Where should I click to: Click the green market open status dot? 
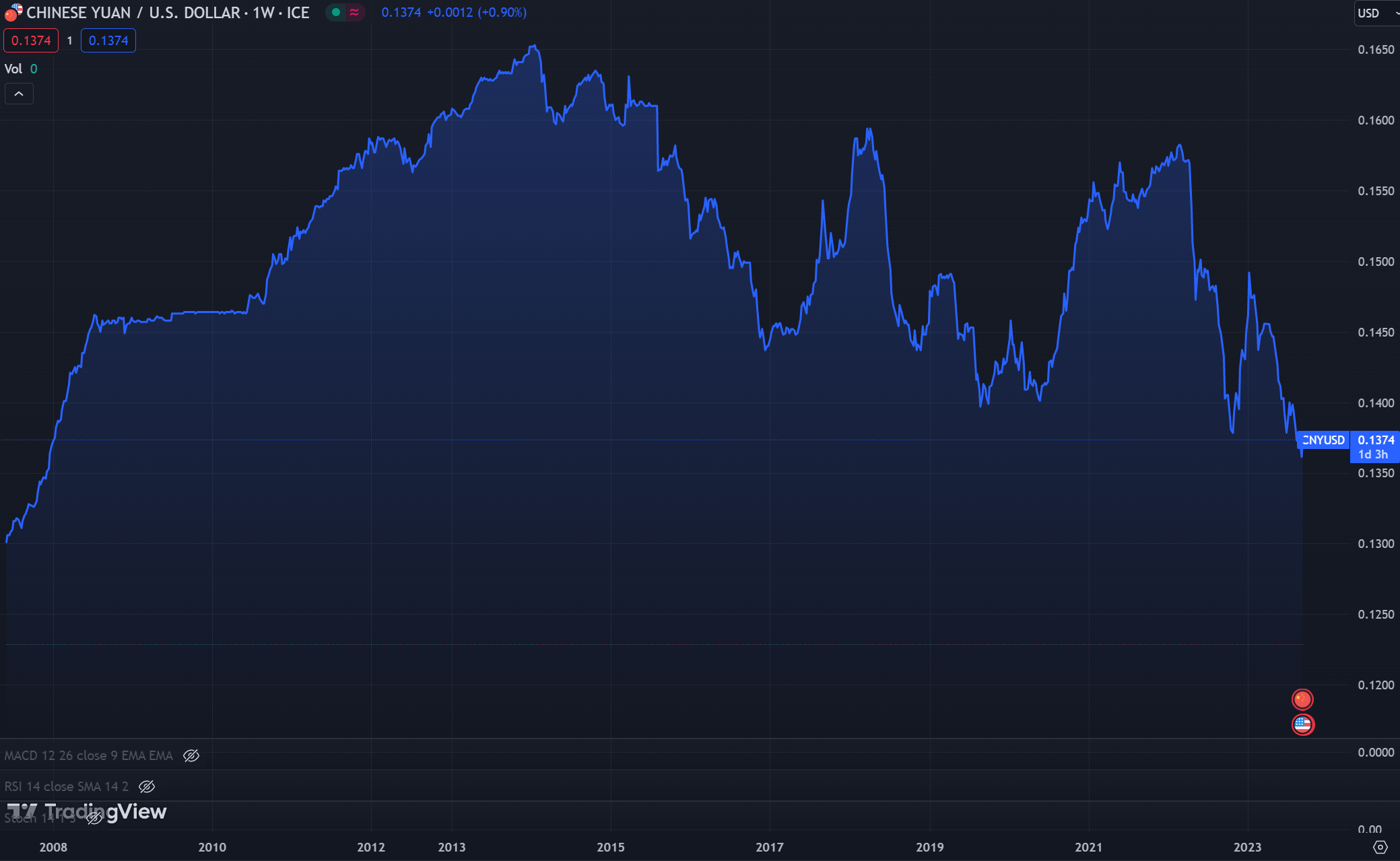tap(335, 12)
